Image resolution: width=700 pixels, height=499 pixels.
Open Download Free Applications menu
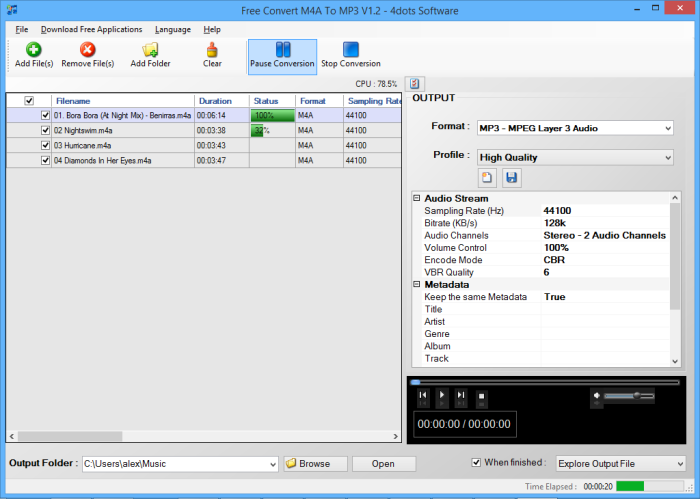pyautogui.click(x=92, y=29)
